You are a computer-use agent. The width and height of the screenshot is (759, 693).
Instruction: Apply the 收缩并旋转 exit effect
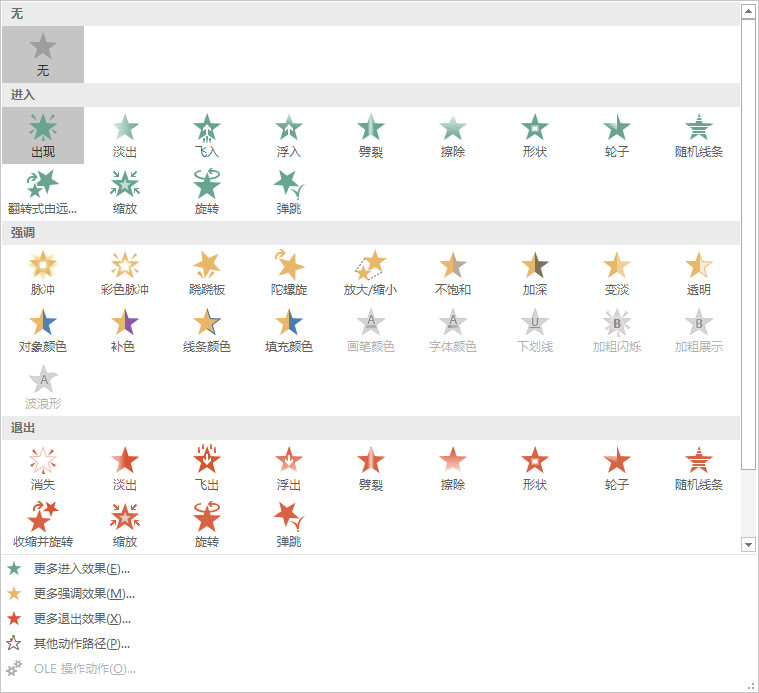tap(43, 525)
